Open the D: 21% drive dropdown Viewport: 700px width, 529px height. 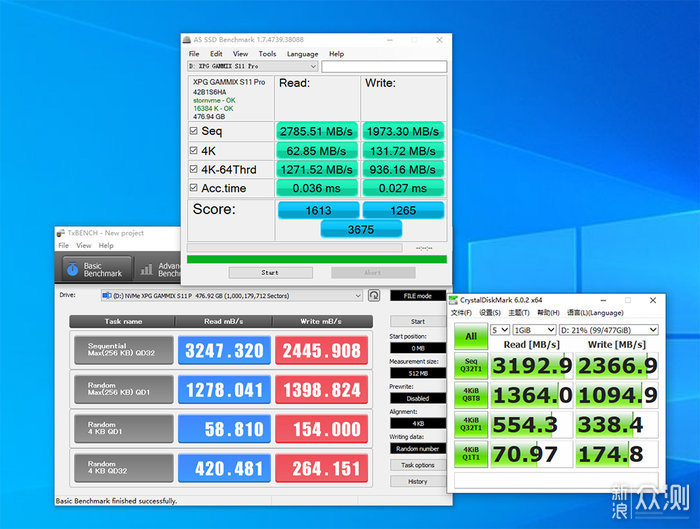click(x=609, y=330)
